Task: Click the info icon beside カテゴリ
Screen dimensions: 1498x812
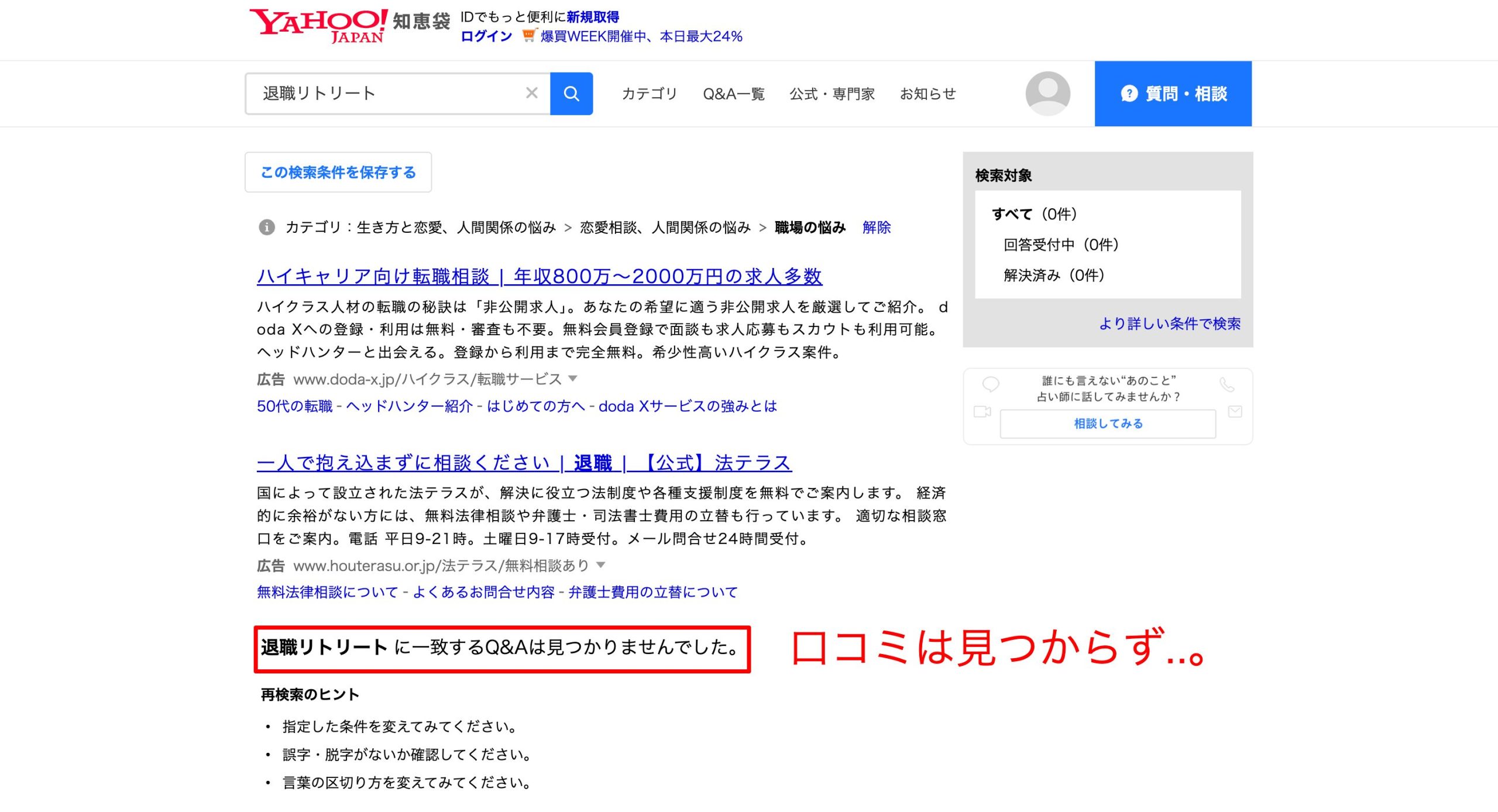Action: click(267, 227)
